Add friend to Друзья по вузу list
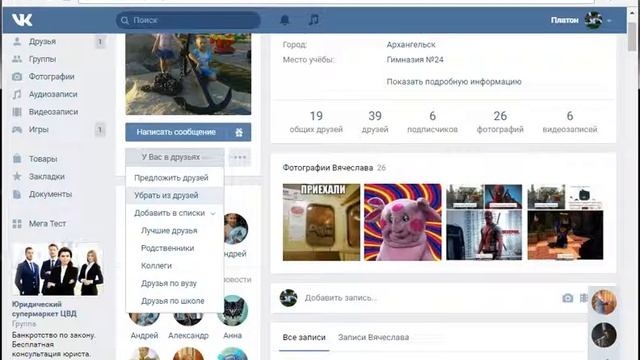640x360 pixels. point(175,283)
